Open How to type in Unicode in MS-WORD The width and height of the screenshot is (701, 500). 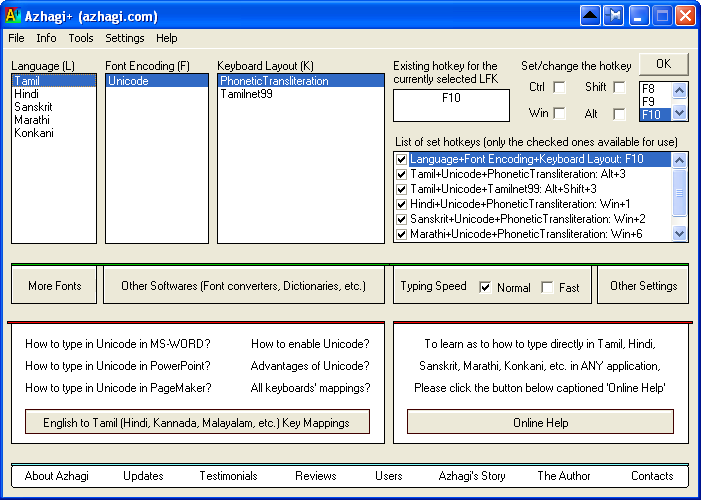point(118,344)
